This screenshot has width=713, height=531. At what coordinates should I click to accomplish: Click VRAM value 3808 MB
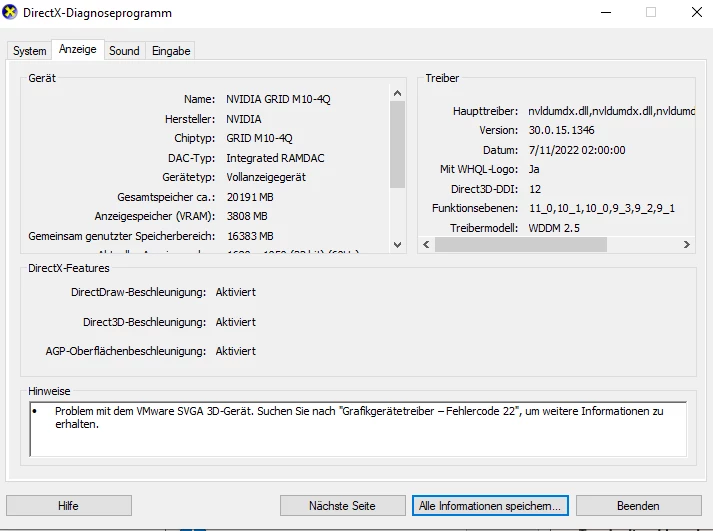(x=247, y=216)
